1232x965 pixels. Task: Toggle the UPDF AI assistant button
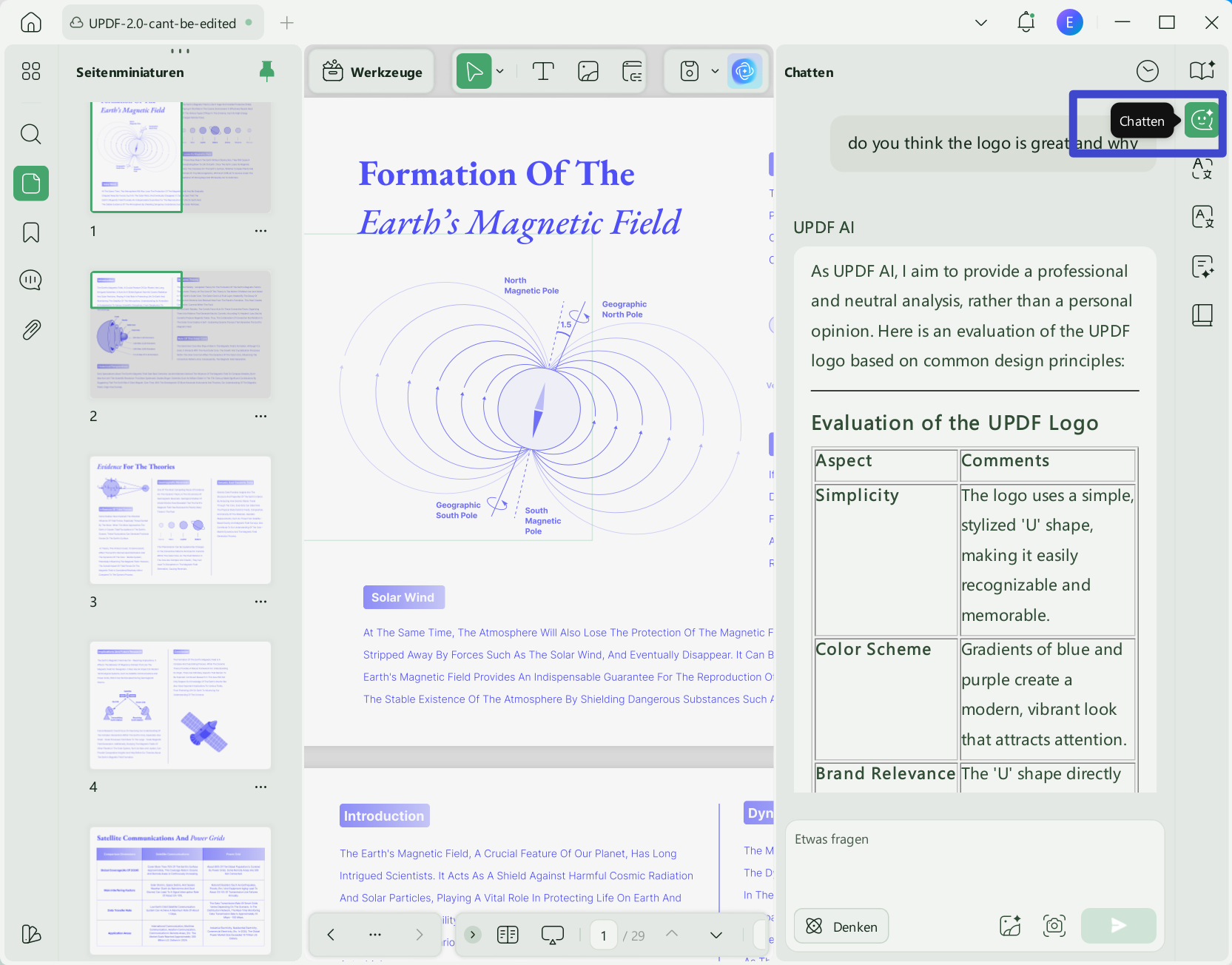744,72
